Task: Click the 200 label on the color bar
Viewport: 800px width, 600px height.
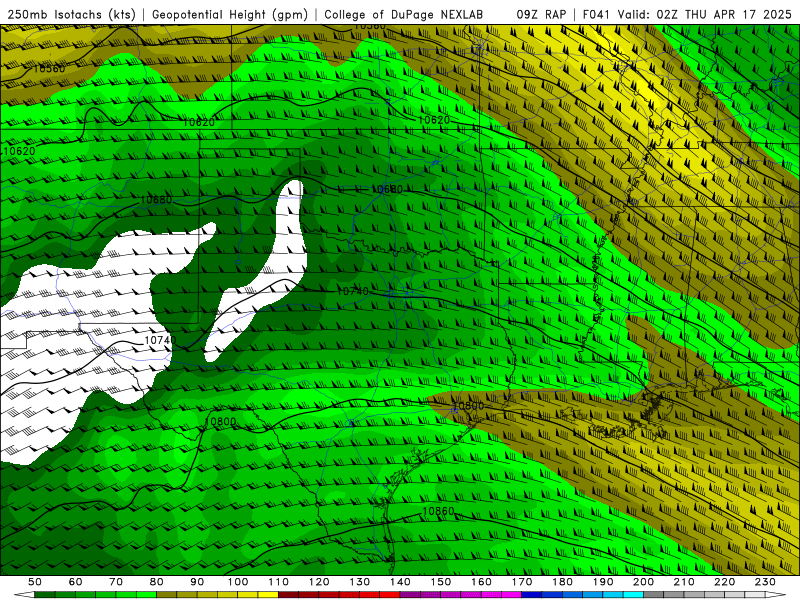Action: click(x=644, y=582)
